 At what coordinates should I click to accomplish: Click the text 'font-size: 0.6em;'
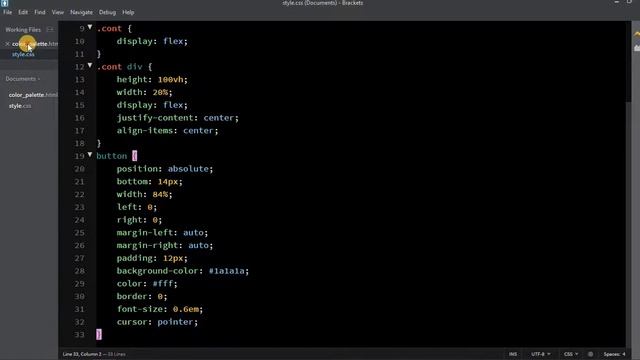coord(160,309)
